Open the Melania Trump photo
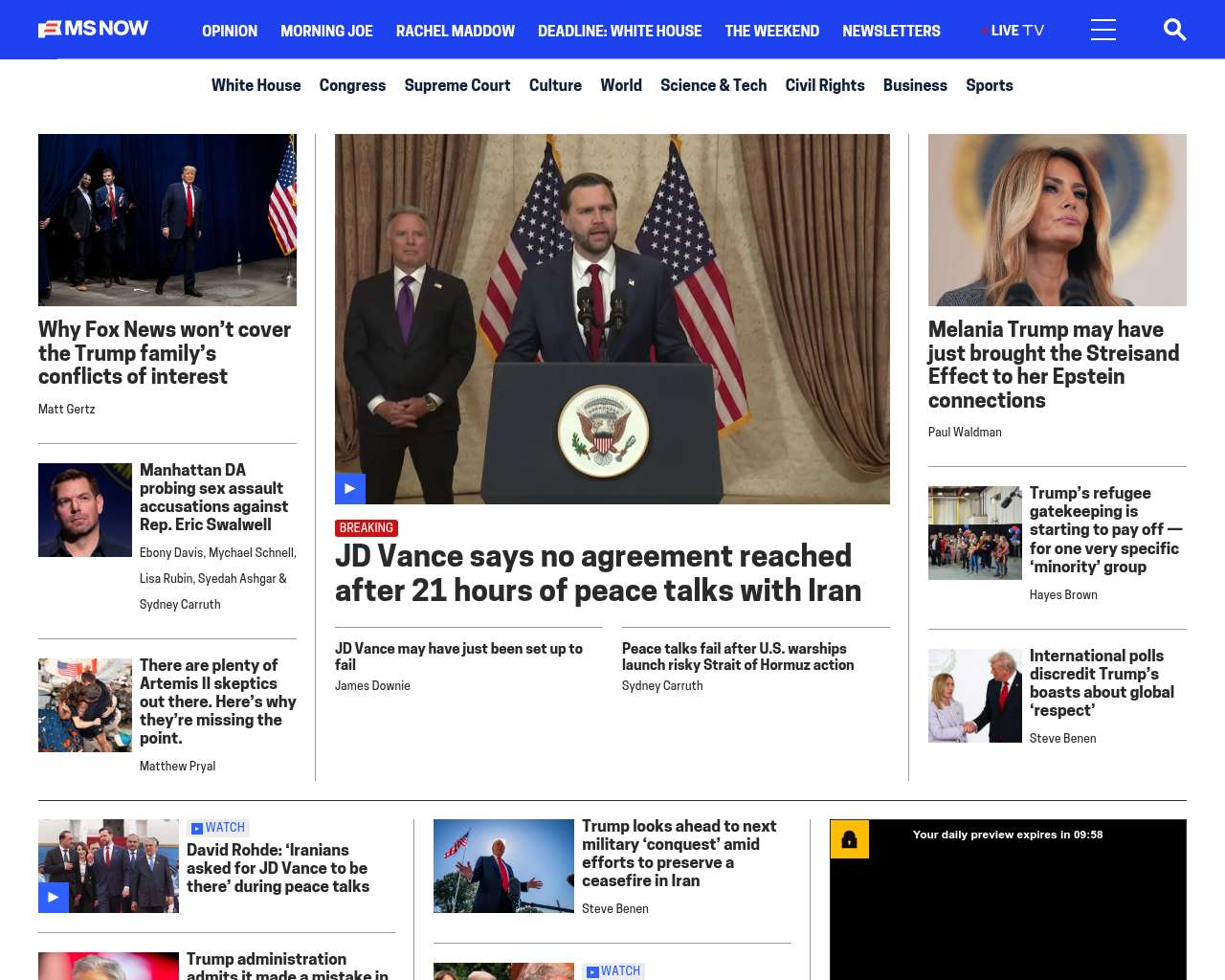Viewport: 1225px width, 980px height. pyautogui.click(x=1058, y=220)
